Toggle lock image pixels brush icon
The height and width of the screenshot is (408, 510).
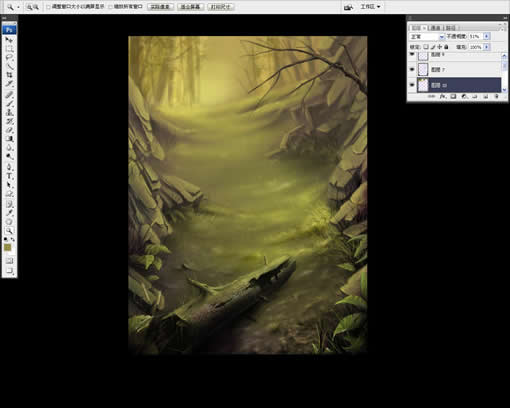(433, 47)
